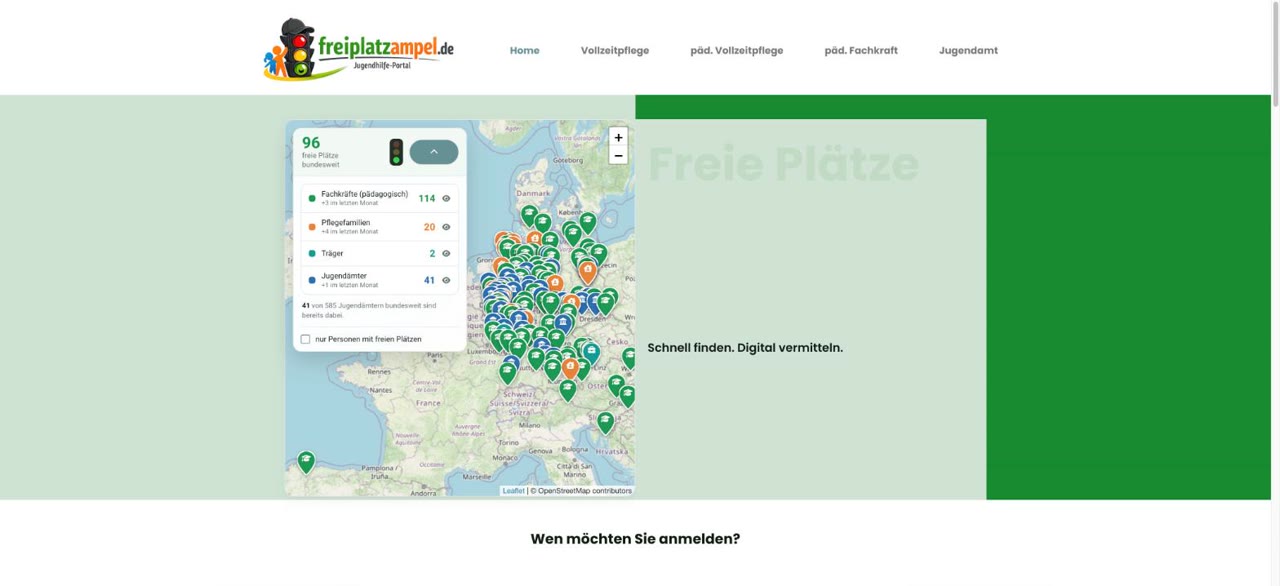Click the Jugendämter legend label
This screenshot has height=586, width=1280.
tap(344, 276)
